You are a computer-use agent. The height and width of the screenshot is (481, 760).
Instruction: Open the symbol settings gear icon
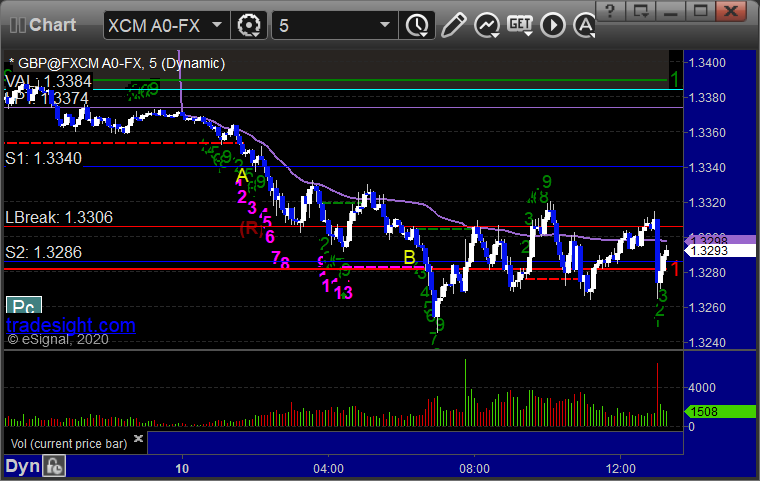pyautogui.click(x=249, y=25)
